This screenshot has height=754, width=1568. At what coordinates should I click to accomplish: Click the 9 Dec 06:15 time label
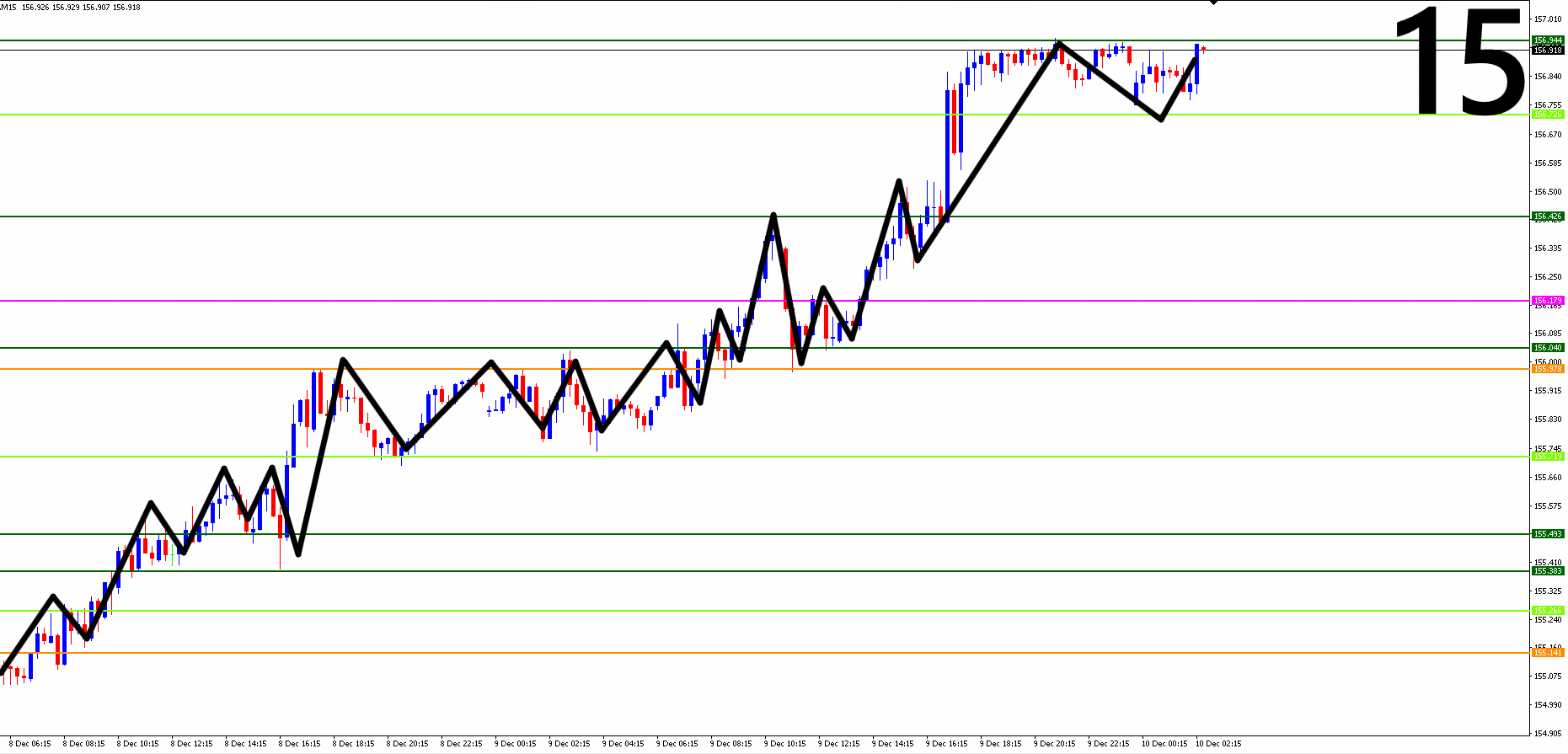677,744
